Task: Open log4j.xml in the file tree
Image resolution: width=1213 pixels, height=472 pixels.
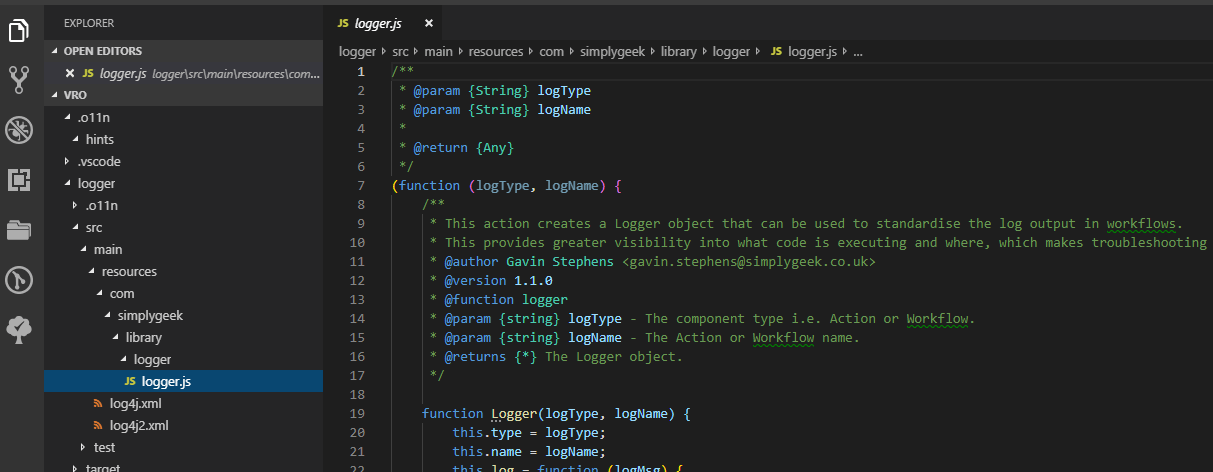Action: pyautogui.click(x=183, y=403)
